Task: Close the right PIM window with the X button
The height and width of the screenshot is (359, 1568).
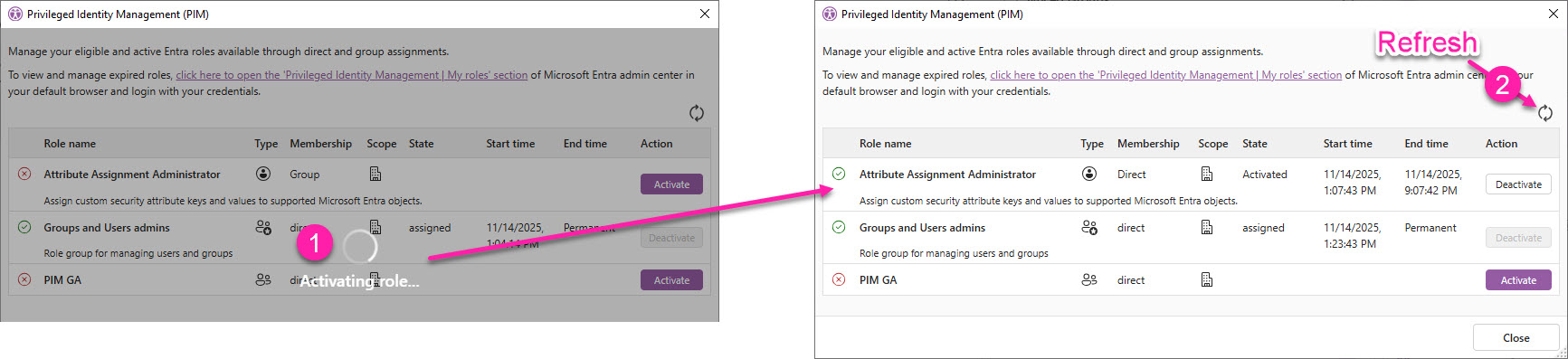Action: pos(1554,14)
